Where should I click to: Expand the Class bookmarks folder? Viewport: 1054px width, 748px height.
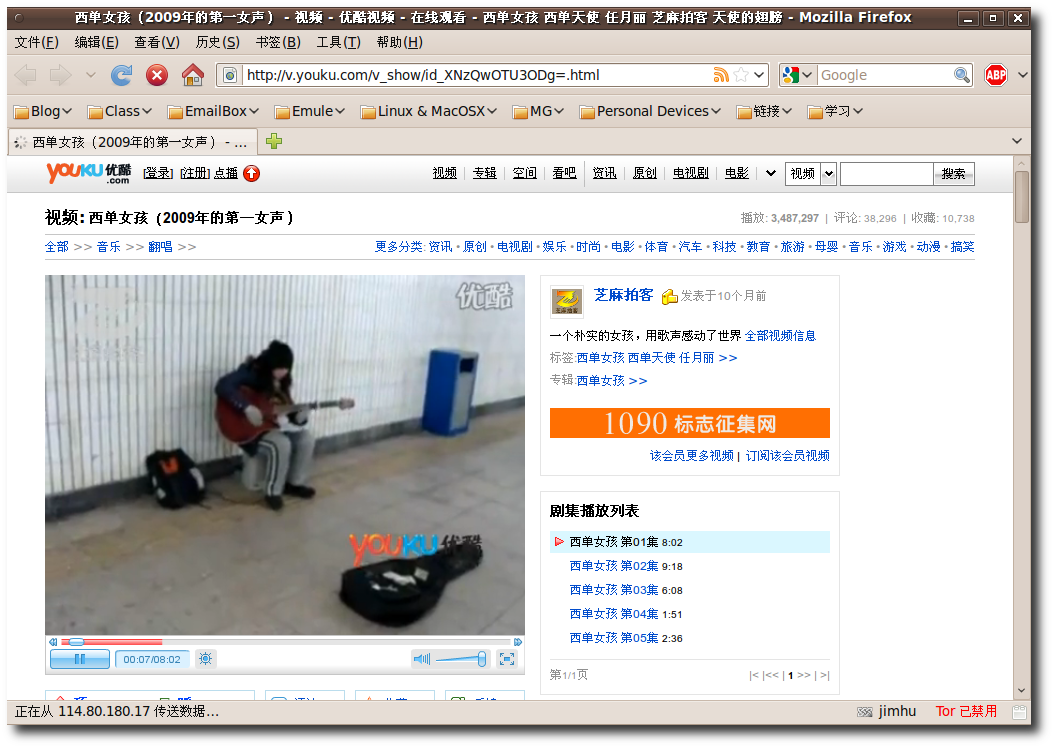click(x=120, y=111)
